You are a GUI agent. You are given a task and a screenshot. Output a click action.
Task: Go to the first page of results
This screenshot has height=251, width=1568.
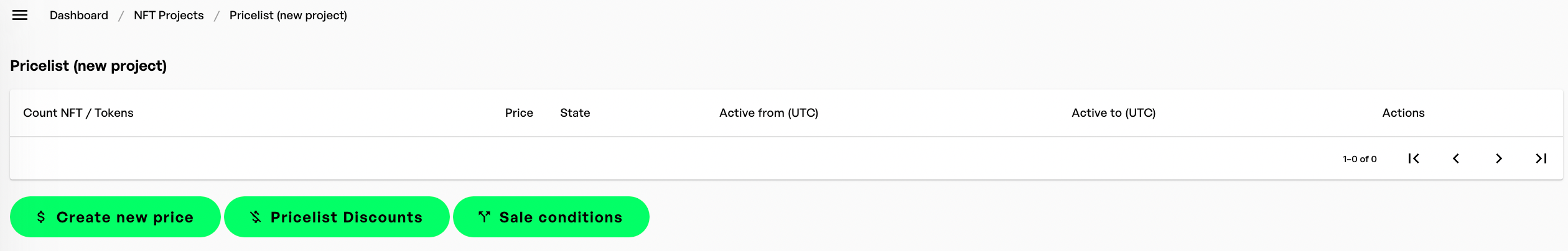click(x=1414, y=158)
